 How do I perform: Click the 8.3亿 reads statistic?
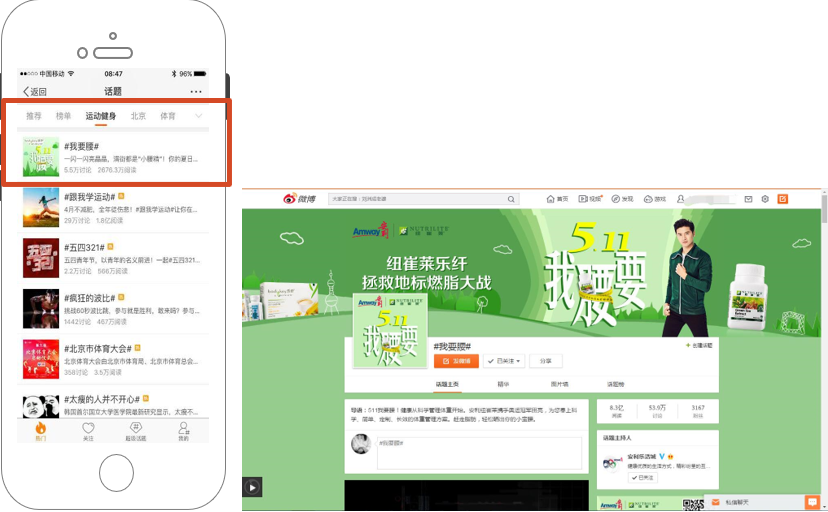point(616,411)
